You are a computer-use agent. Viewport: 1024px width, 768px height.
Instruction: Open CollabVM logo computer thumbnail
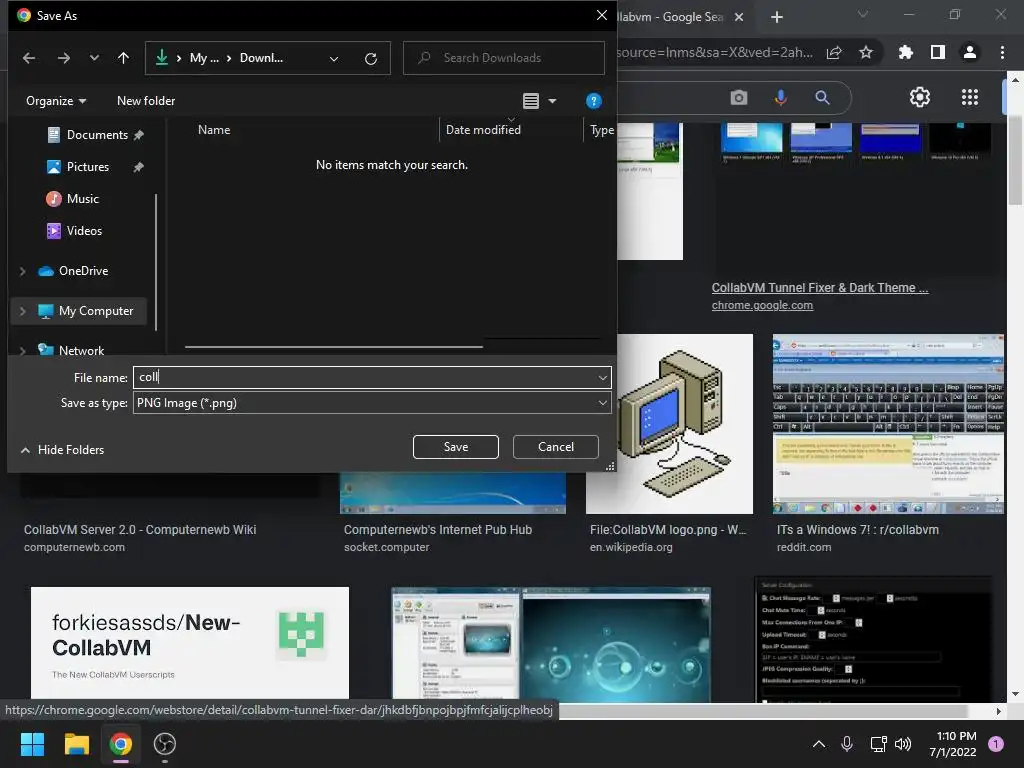coord(685,424)
